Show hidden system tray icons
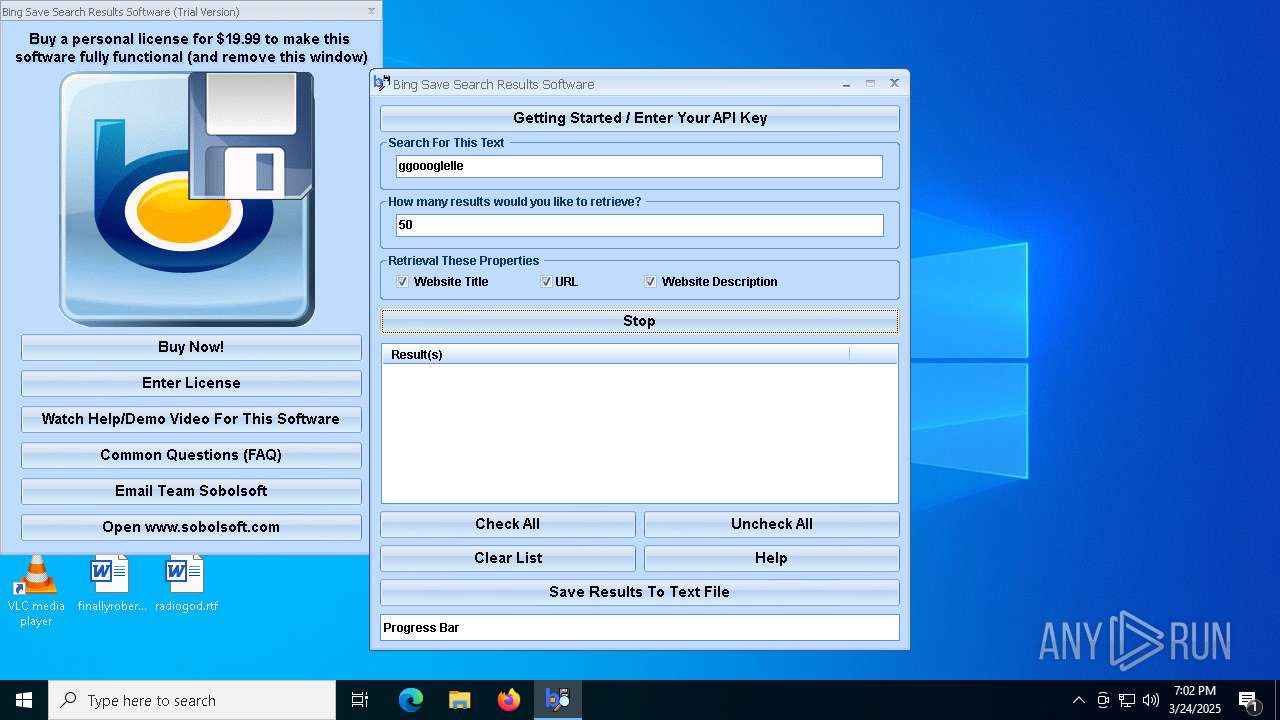Screen dimensions: 1280x720 pos(1078,700)
